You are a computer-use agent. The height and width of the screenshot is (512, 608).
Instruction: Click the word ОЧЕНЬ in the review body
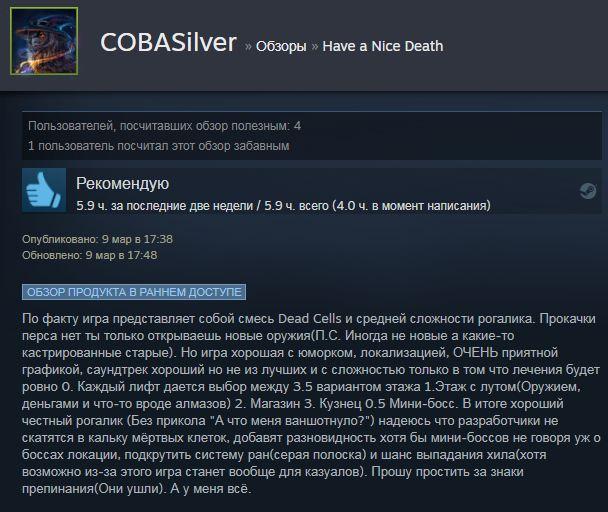pos(476,353)
